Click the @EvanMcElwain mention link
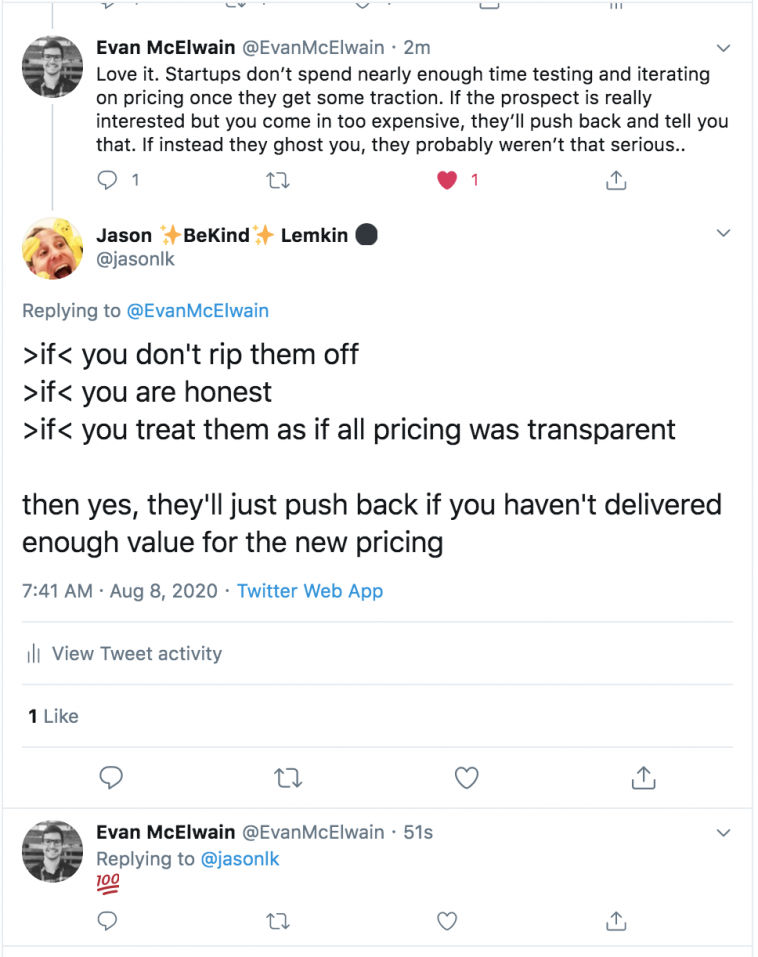758x957 pixels. [x=197, y=311]
